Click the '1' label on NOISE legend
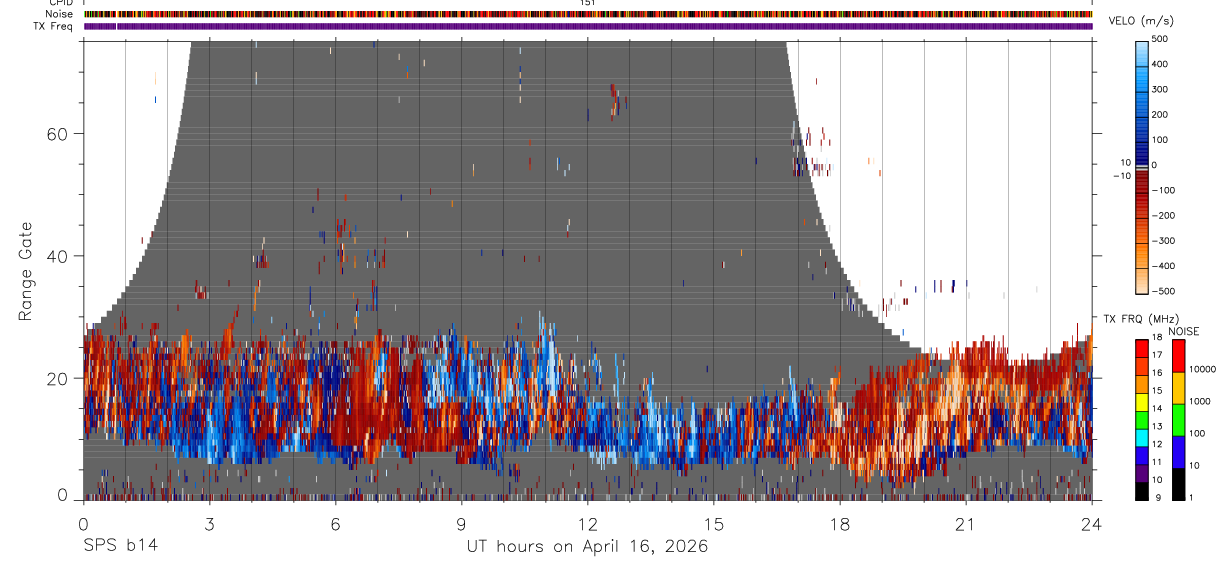Screen dimensions: 1228x567 click(1191, 497)
